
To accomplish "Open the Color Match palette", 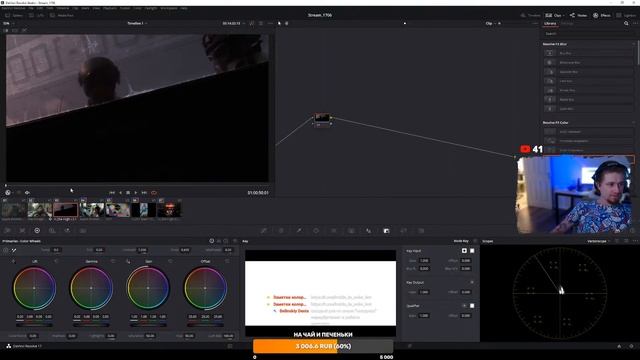I will (x=22, y=231).
